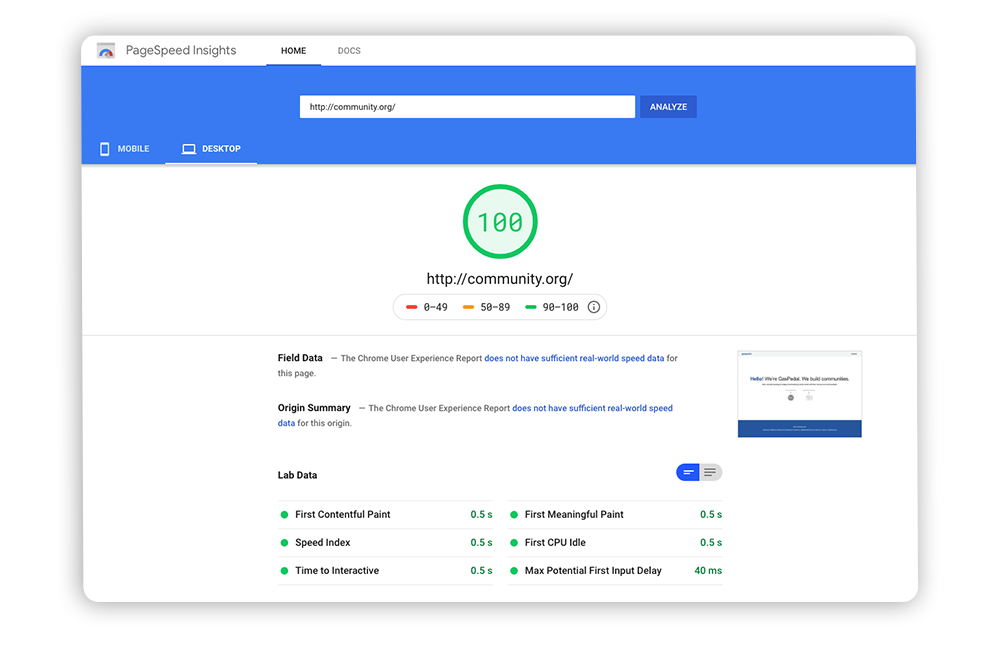Image resolution: width=1000 pixels, height=647 pixels.
Task: Select the First CPU Idle row
Action: coord(615,542)
